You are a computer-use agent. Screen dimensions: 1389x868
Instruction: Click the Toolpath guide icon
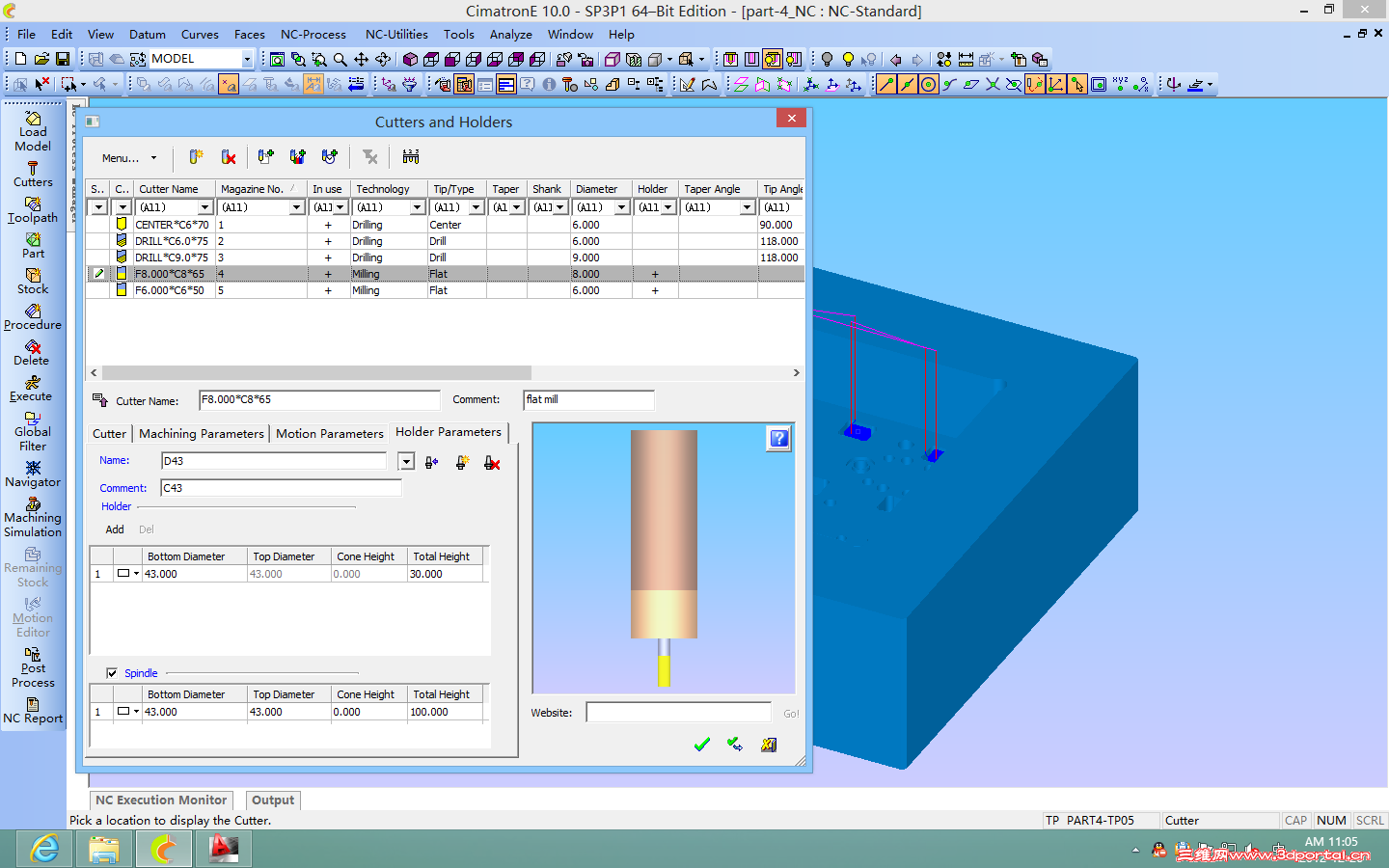click(x=33, y=210)
